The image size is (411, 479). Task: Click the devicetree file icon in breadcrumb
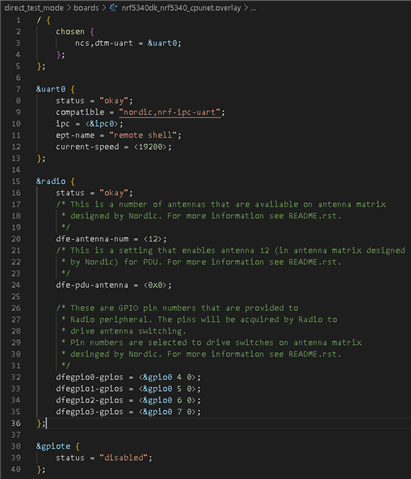tap(114, 8)
